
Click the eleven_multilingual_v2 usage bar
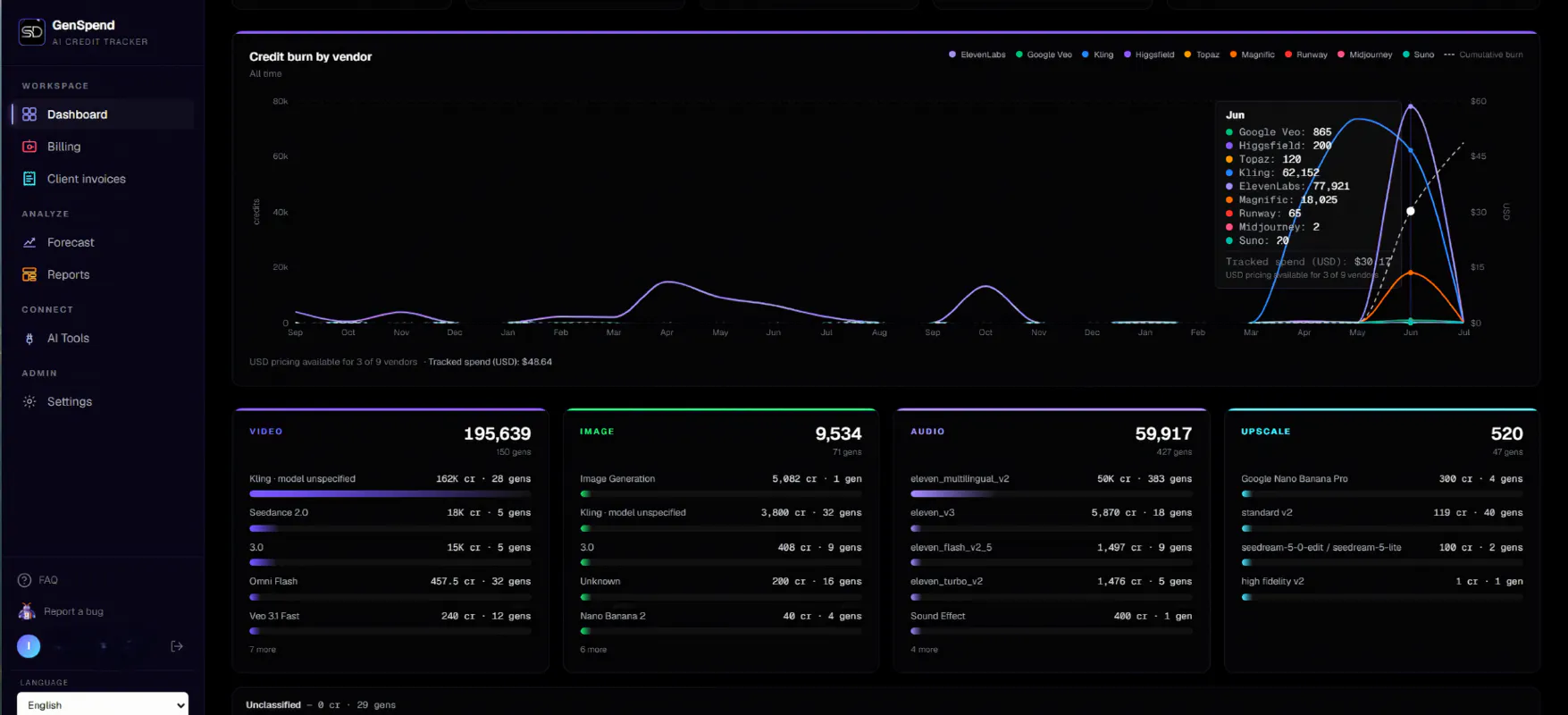click(1051, 493)
